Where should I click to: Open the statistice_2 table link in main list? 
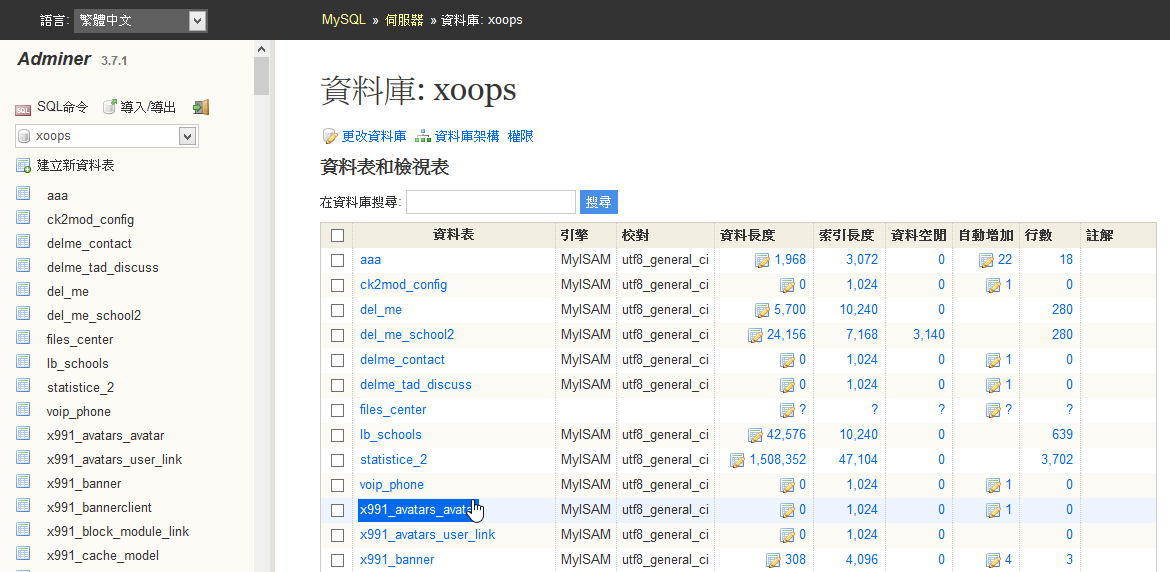coord(393,460)
